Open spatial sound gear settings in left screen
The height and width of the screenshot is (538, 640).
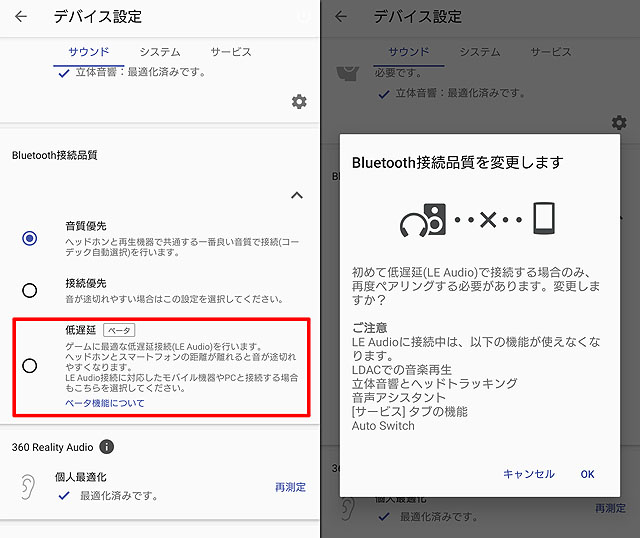[x=299, y=102]
